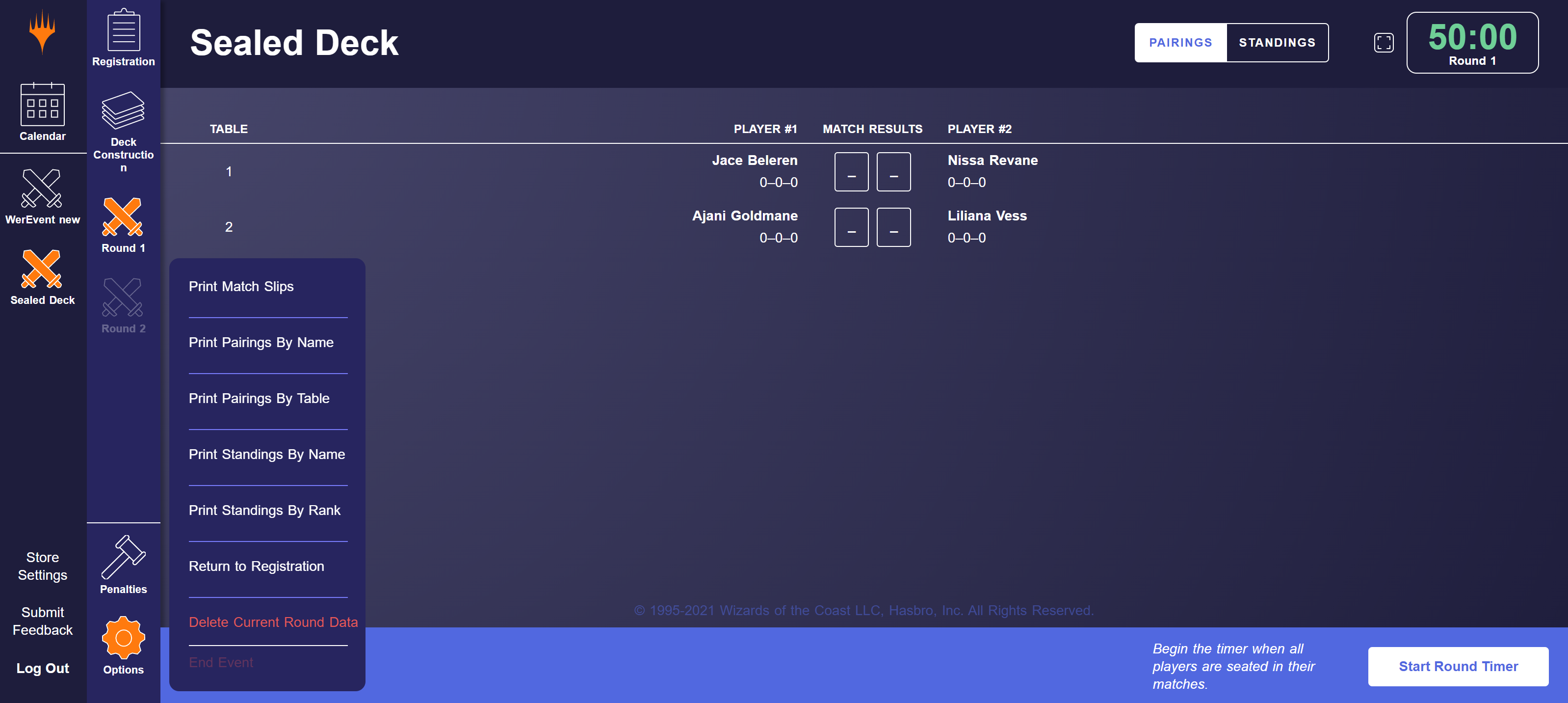
Task: Click table number 1 in pairings
Action: tap(229, 172)
